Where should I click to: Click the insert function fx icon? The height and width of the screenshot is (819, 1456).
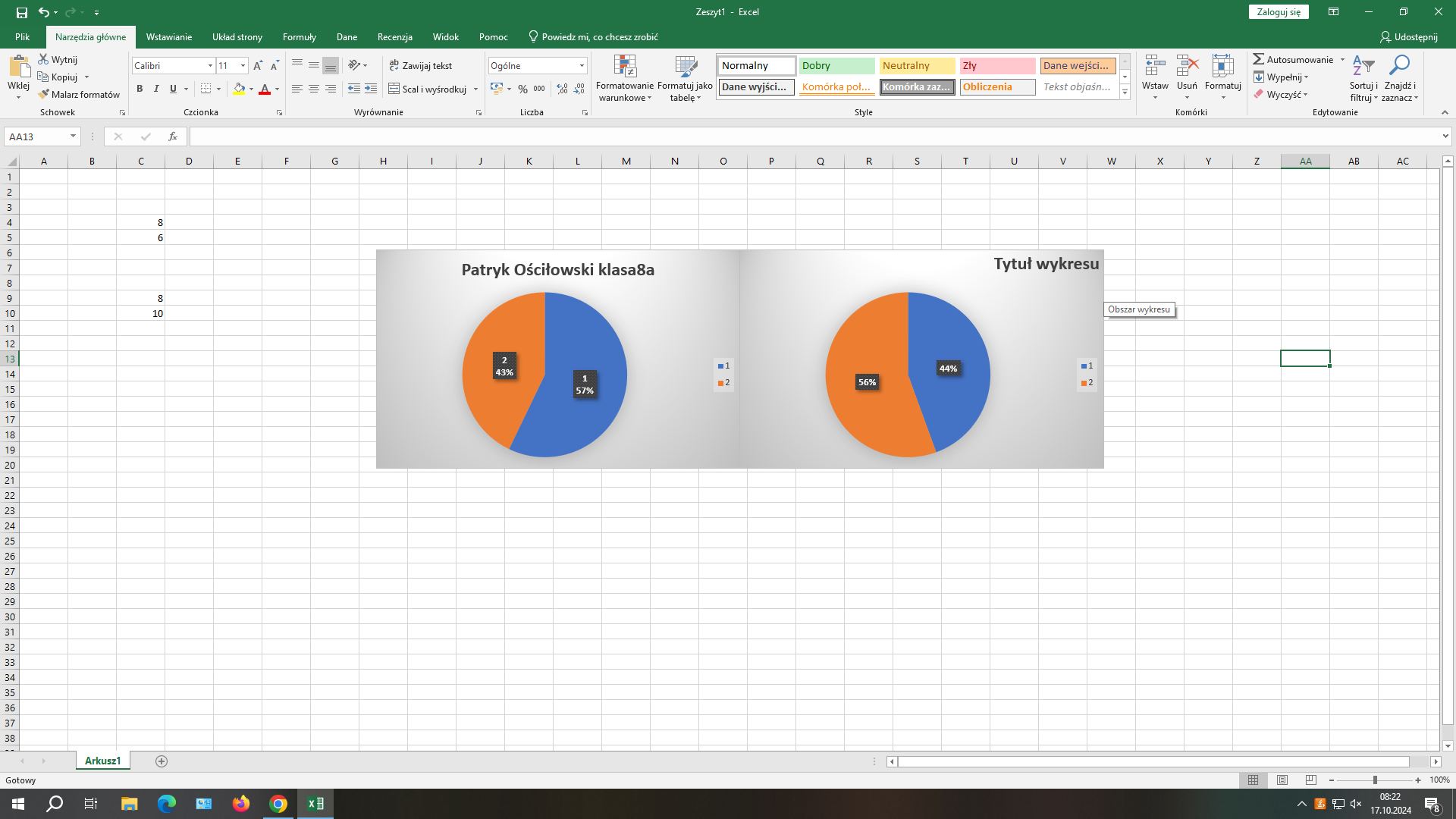point(173,136)
